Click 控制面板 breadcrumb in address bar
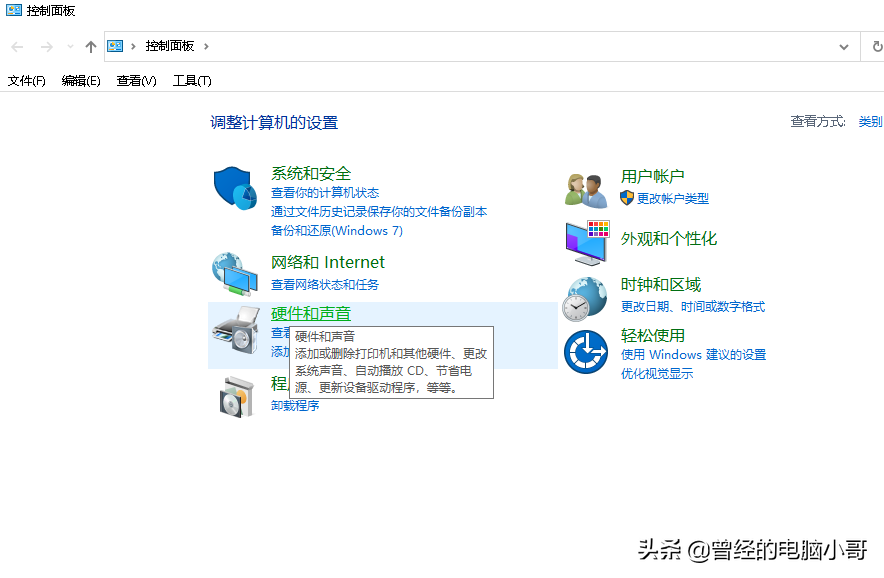Screen dimensions: 884x578 (x=170, y=46)
